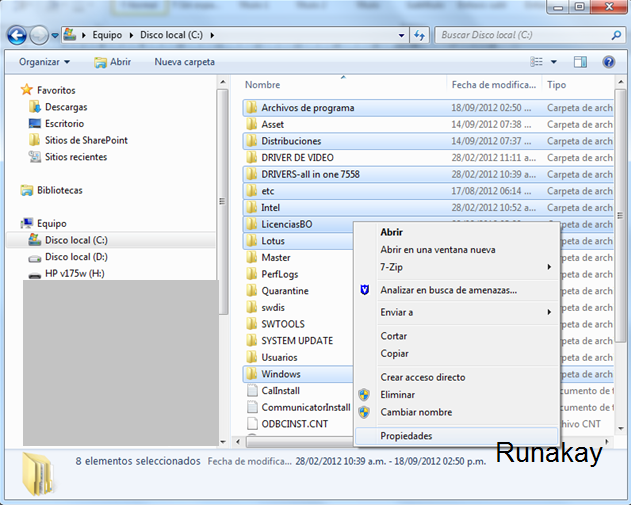This screenshot has width=631, height=505.
Task: Click DRIVERS-all in one 7558 folder icon
Action: [x=252, y=174]
